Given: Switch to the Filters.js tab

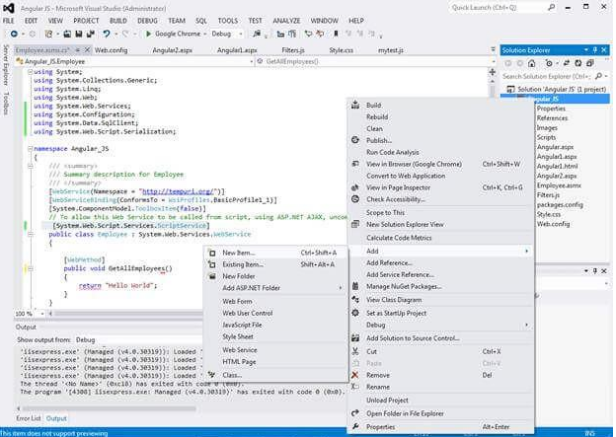Looking at the screenshot, I should (x=293, y=50).
